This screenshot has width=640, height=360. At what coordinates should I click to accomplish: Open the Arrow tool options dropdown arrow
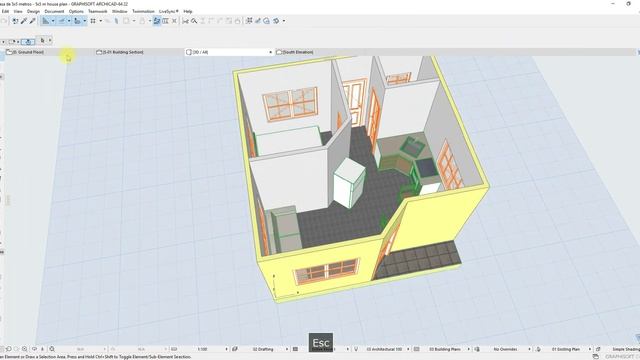point(50,40)
